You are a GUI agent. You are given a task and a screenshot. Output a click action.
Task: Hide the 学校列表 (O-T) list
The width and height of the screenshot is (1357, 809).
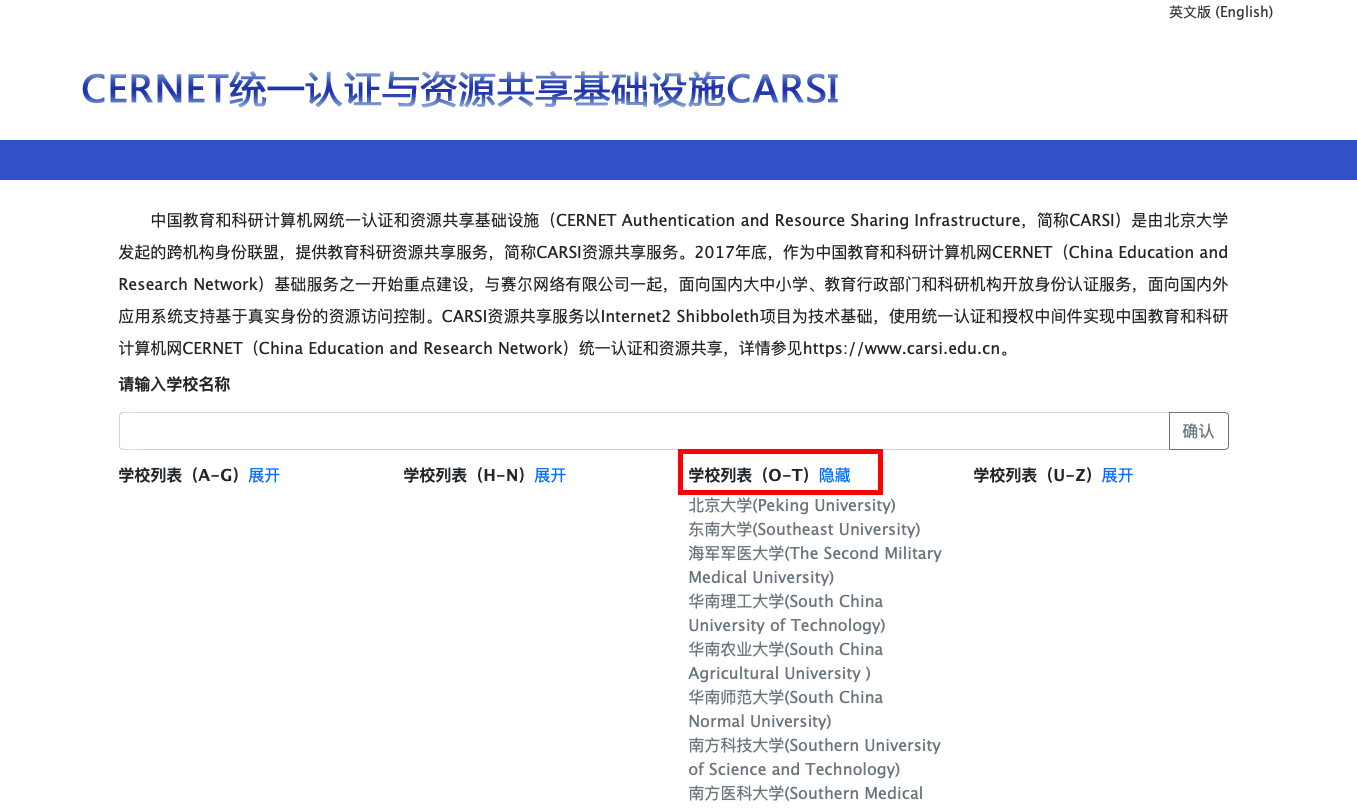pyautogui.click(x=835, y=475)
